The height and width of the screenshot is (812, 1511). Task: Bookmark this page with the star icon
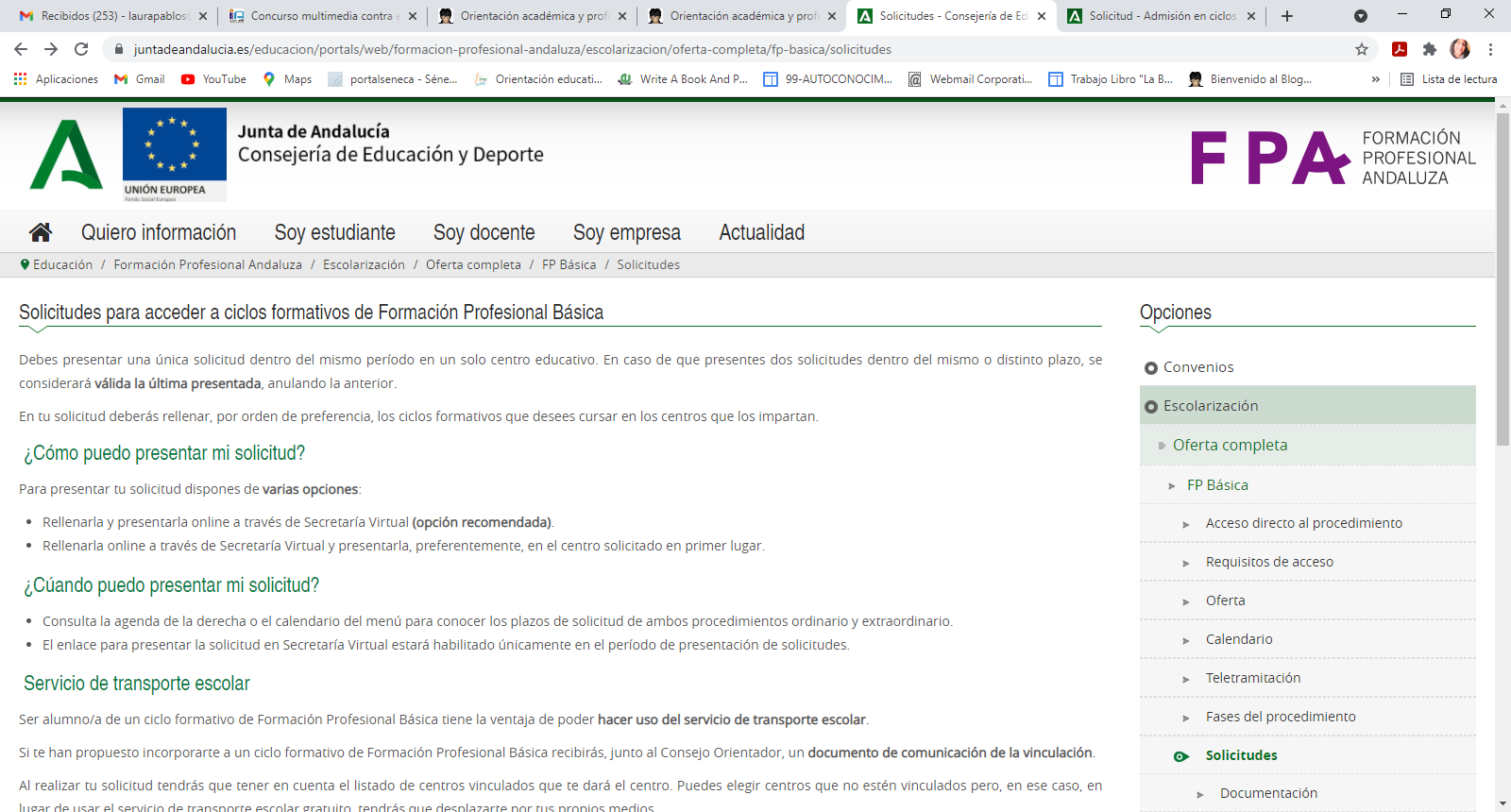[x=1362, y=49]
